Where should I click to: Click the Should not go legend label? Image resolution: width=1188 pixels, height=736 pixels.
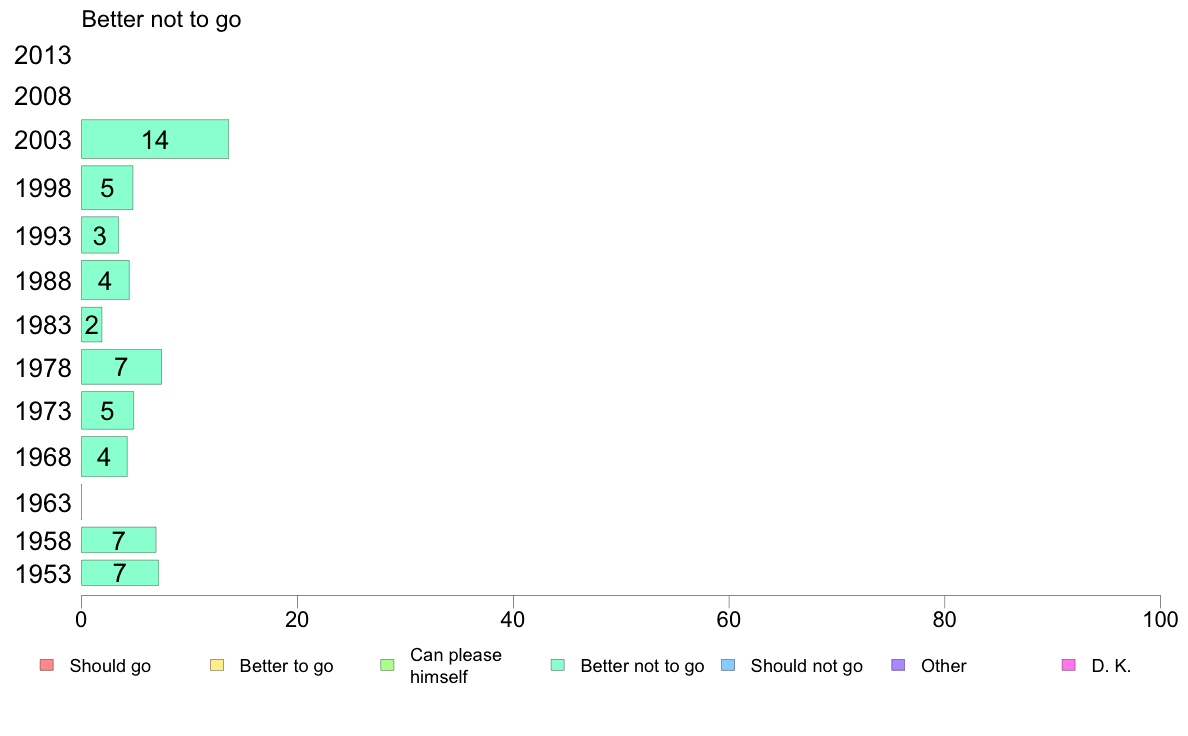(x=806, y=666)
